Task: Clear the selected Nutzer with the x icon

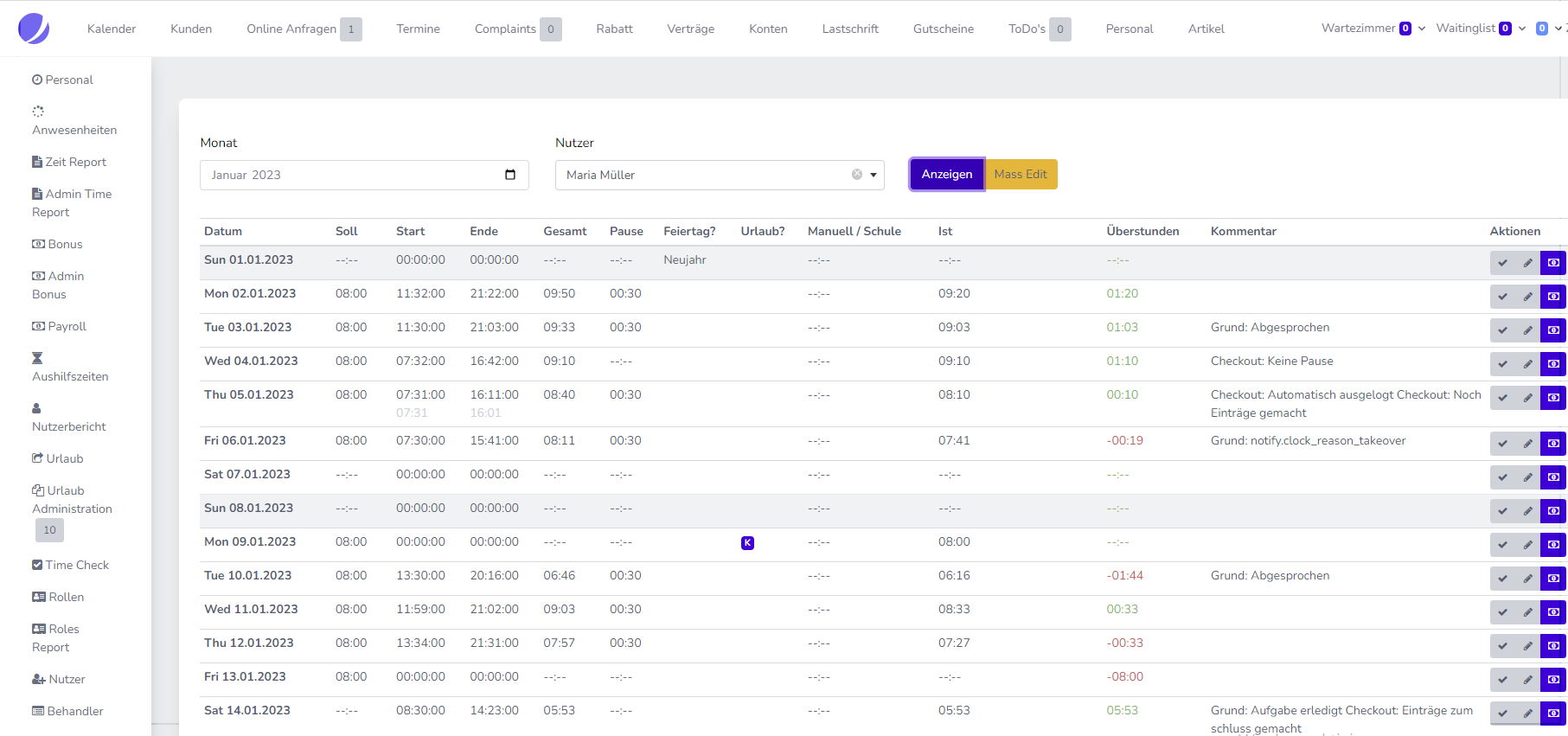Action: [857, 175]
